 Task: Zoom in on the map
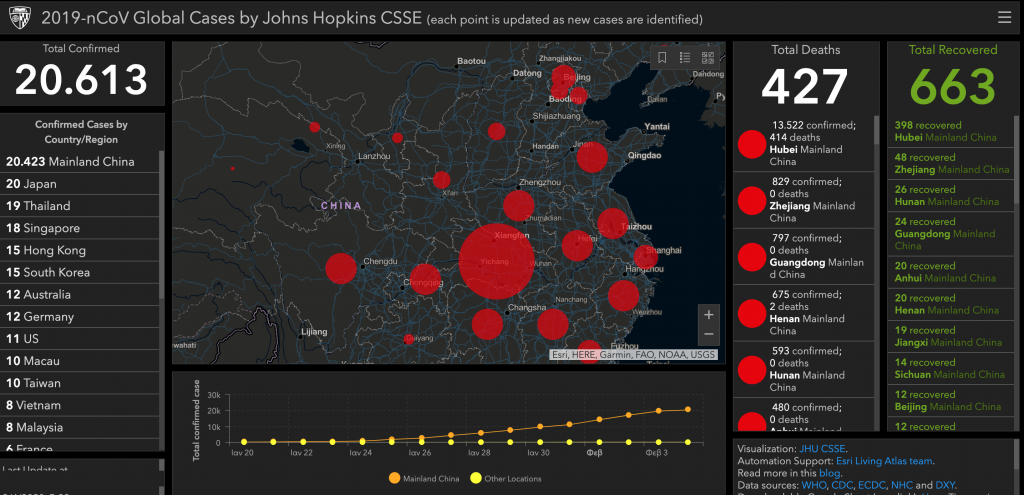(709, 314)
